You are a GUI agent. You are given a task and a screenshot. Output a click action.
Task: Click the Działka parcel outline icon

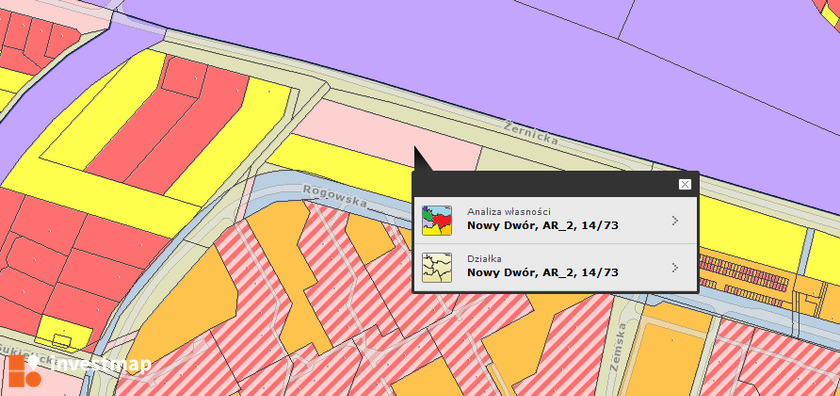point(437,267)
